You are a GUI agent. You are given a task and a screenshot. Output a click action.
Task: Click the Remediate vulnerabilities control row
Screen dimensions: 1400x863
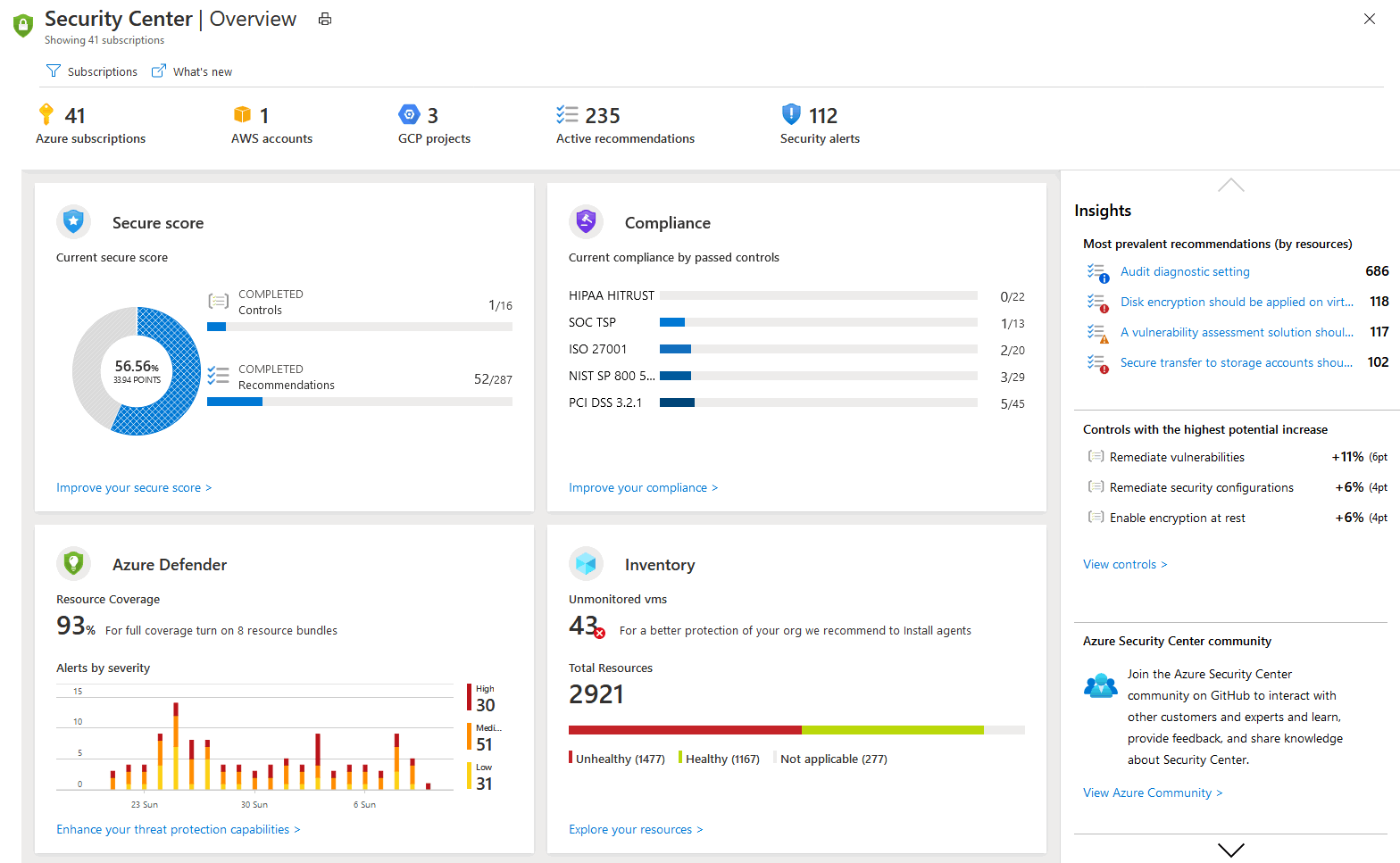[1237, 456]
